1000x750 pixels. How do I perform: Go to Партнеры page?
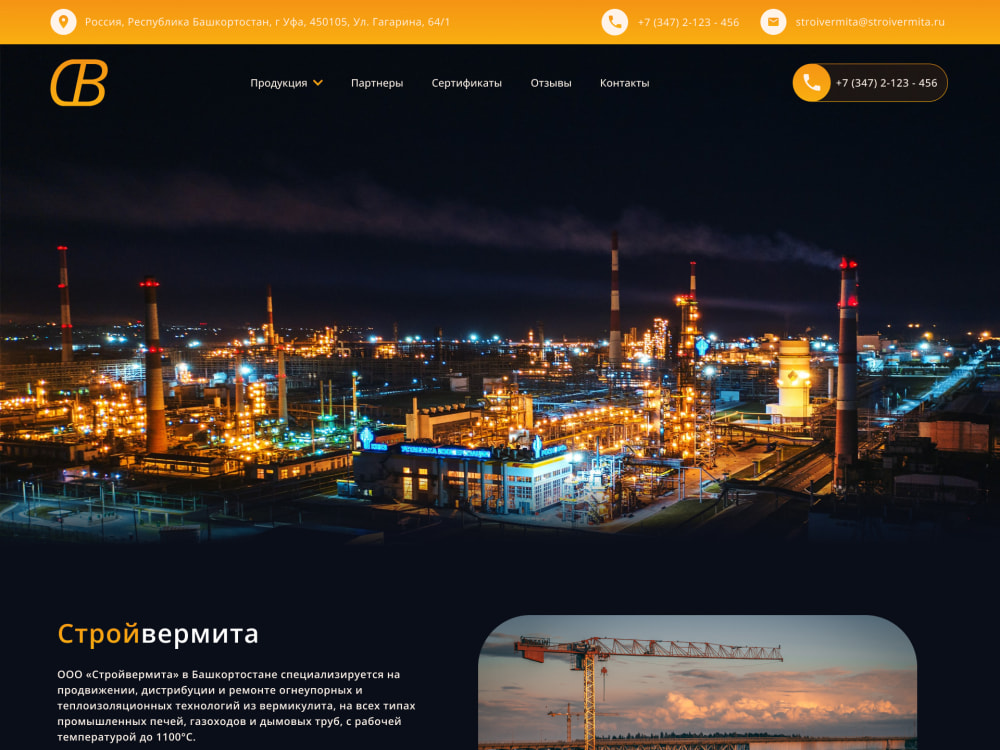377,83
